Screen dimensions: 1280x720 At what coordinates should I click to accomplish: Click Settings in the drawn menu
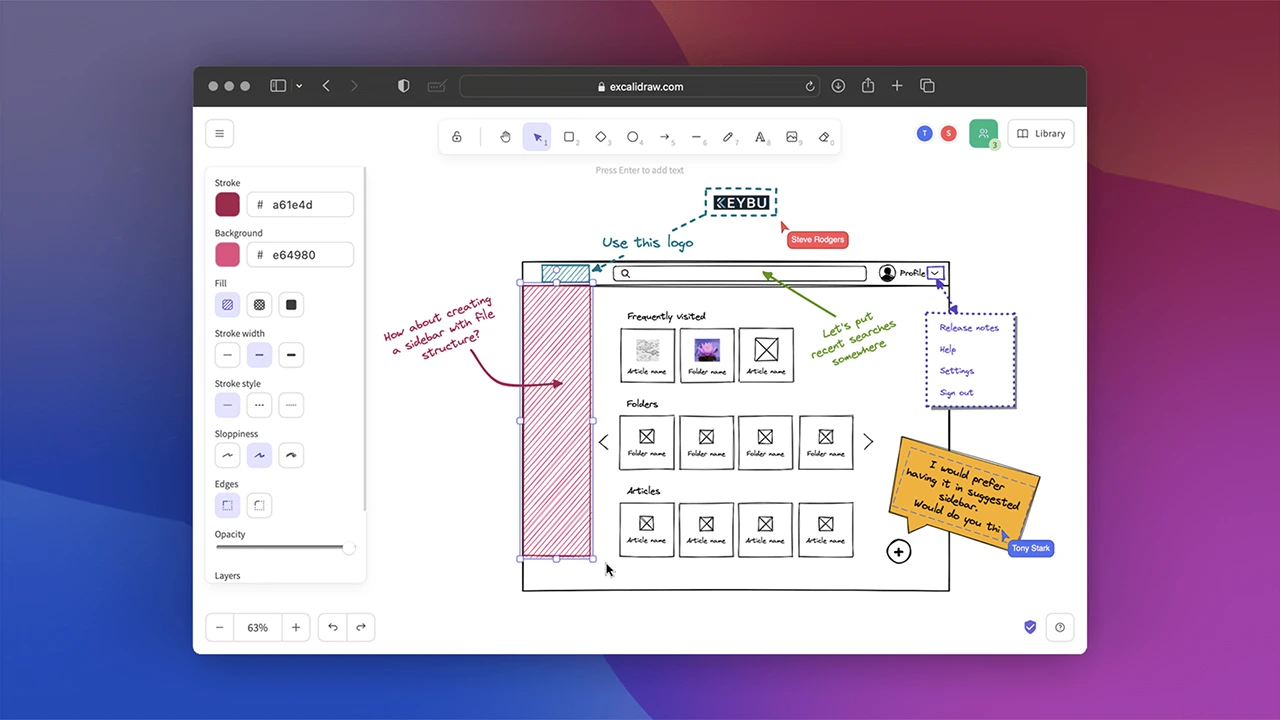957,371
